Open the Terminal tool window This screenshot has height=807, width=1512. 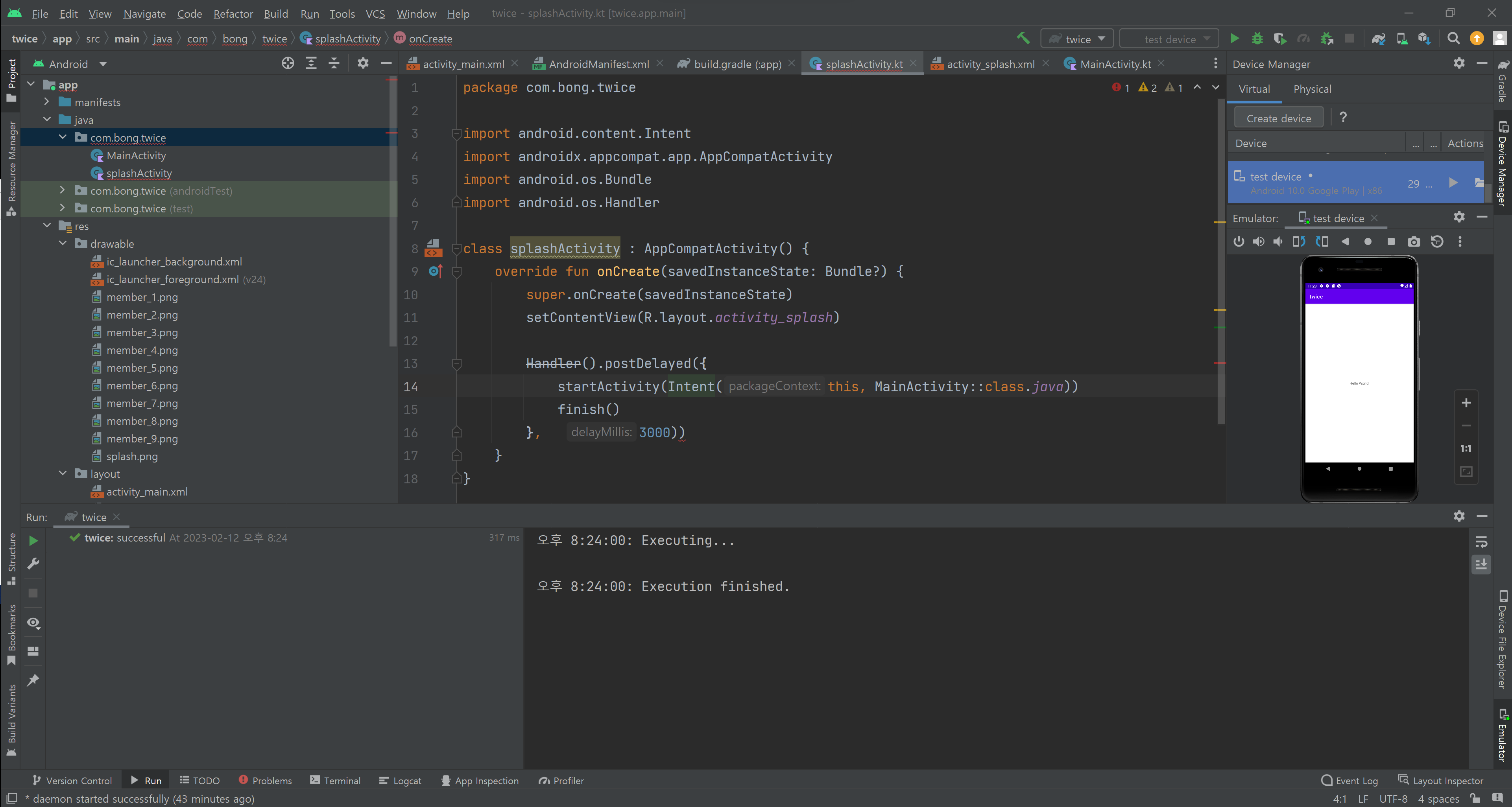(335, 780)
